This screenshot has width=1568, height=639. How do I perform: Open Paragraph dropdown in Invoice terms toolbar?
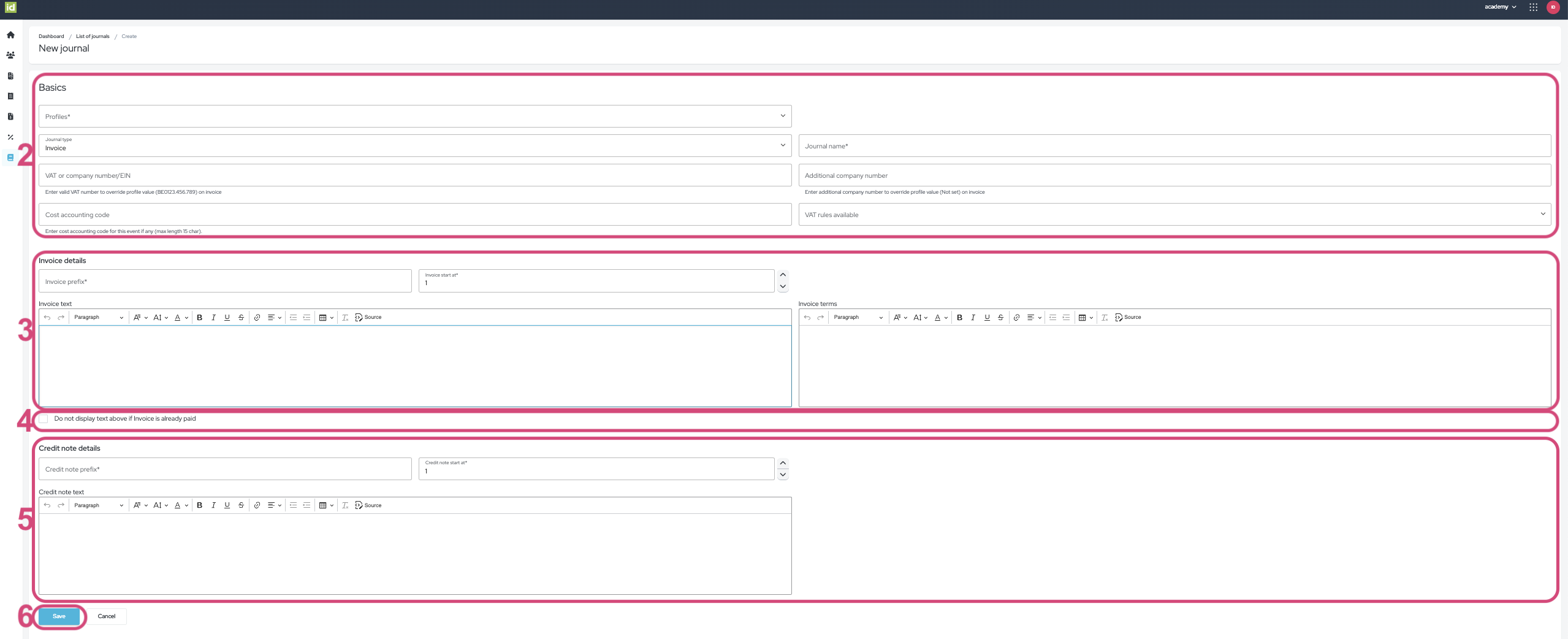point(858,318)
